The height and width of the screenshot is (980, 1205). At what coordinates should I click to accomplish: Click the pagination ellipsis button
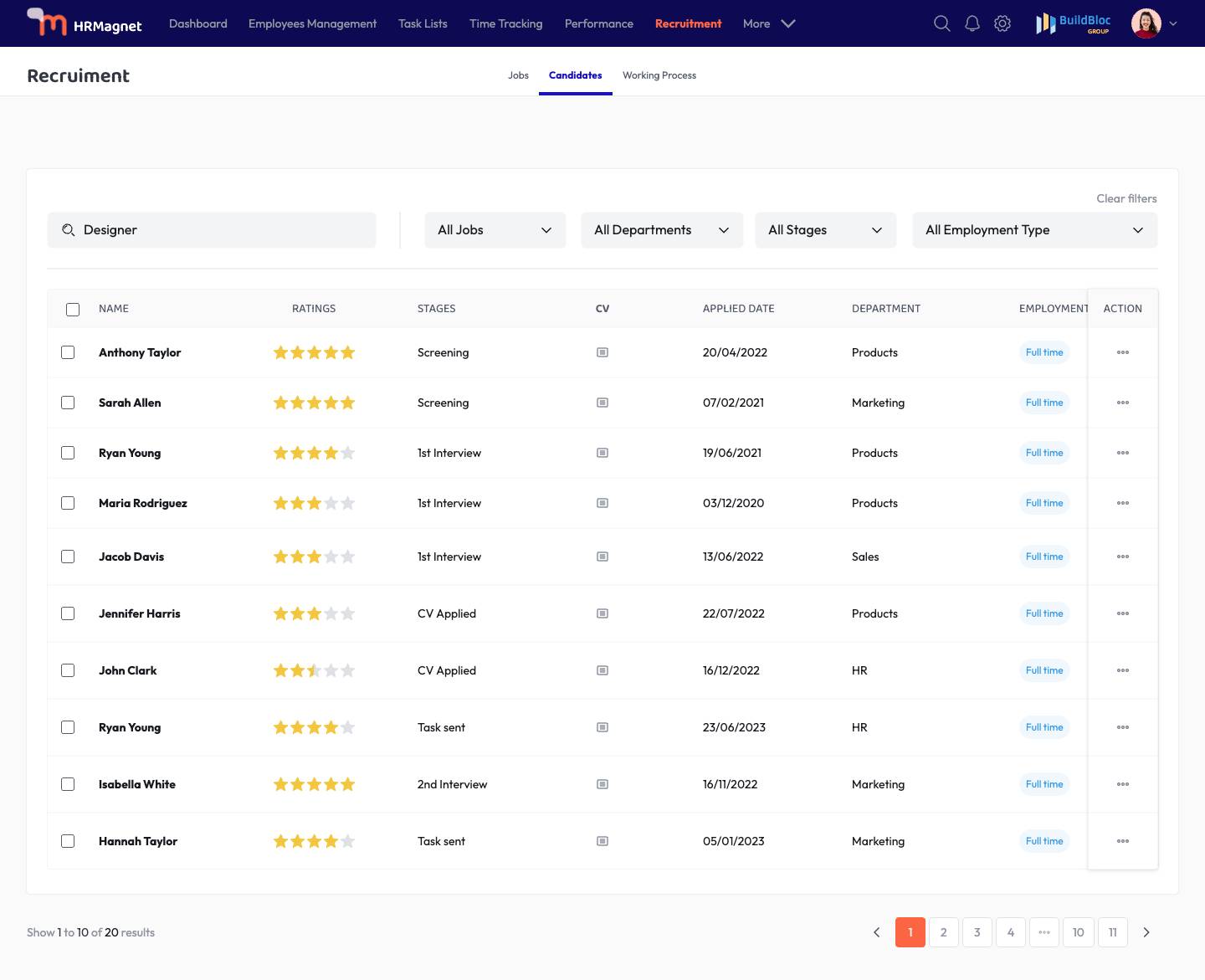click(x=1044, y=932)
